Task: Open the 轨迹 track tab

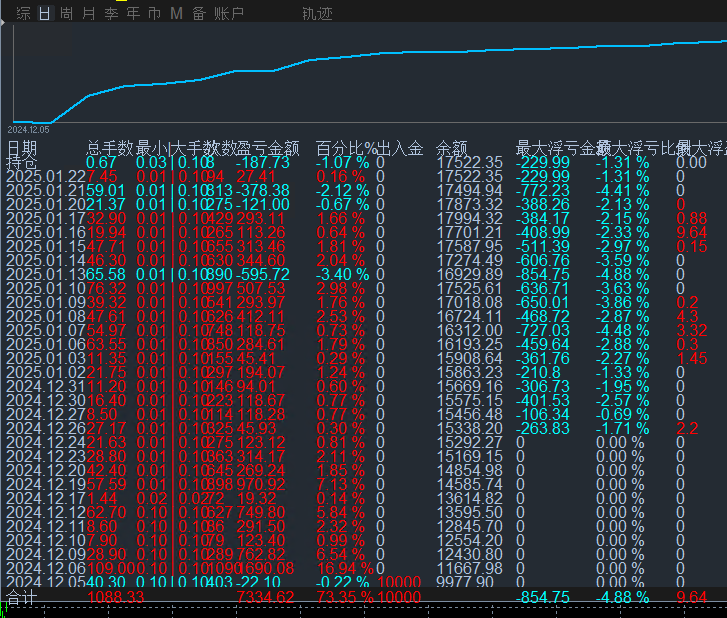Action: click(x=317, y=14)
